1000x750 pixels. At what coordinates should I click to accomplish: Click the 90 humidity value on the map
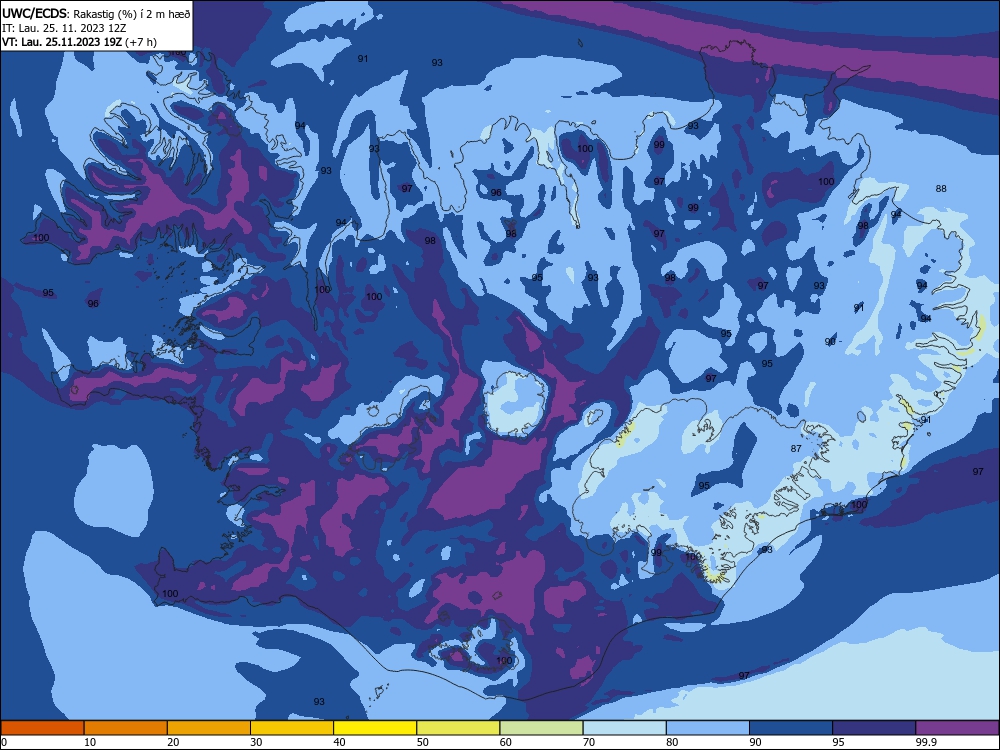click(830, 342)
